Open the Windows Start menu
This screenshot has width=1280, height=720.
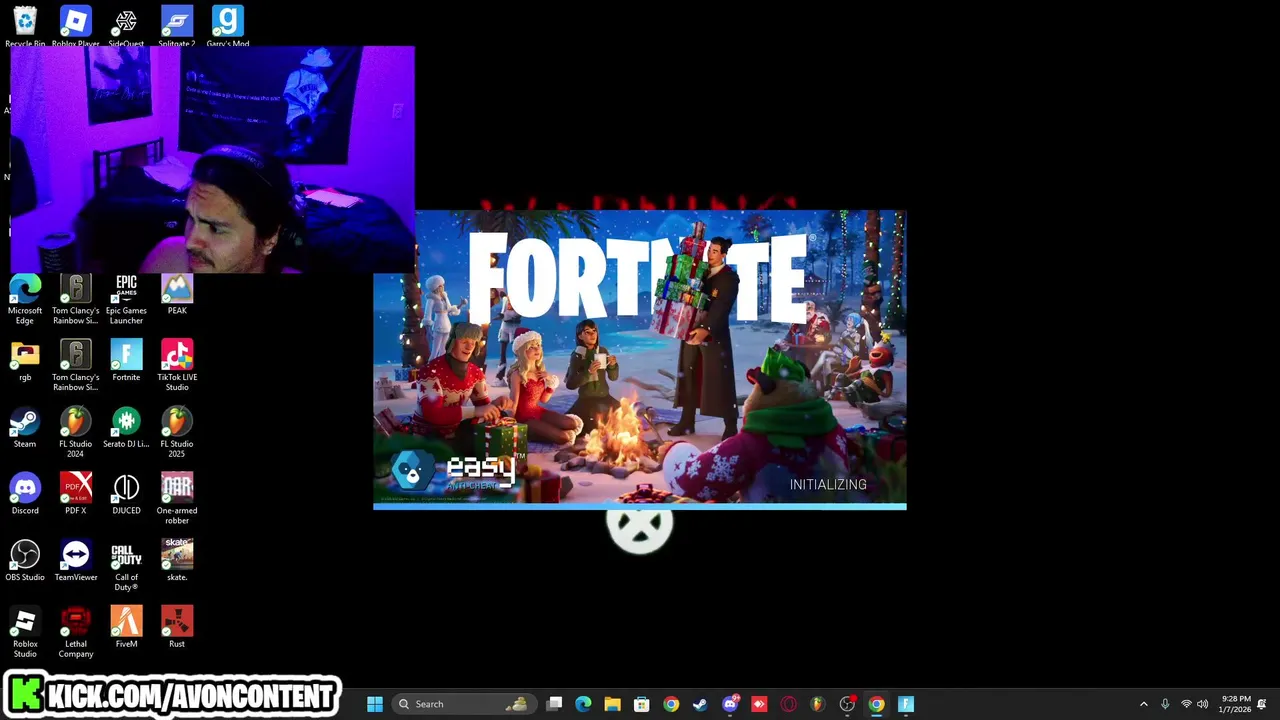pos(375,704)
